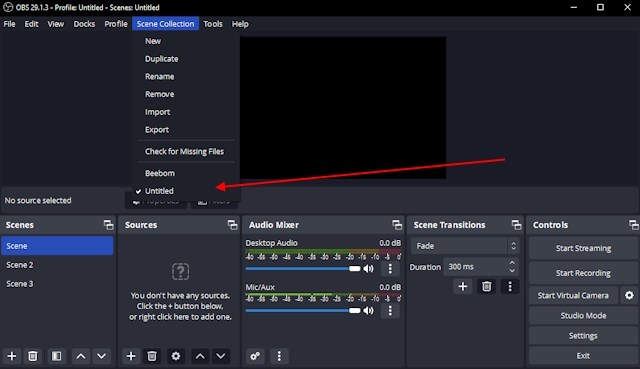The image size is (640, 369).
Task: Open transition properties three-dot menu
Action: (x=510, y=287)
